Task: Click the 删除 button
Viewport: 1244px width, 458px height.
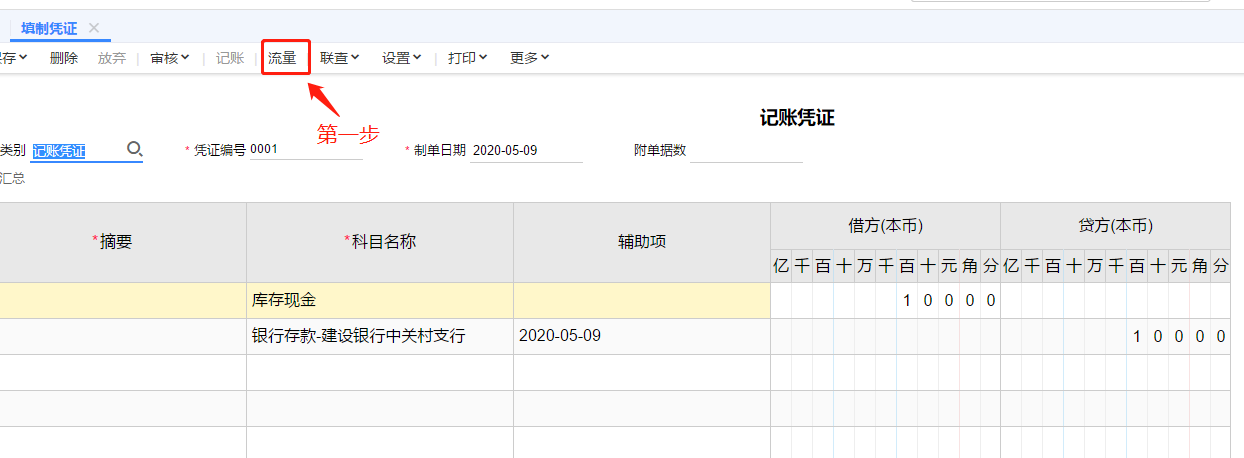Action: click(x=63, y=58)
